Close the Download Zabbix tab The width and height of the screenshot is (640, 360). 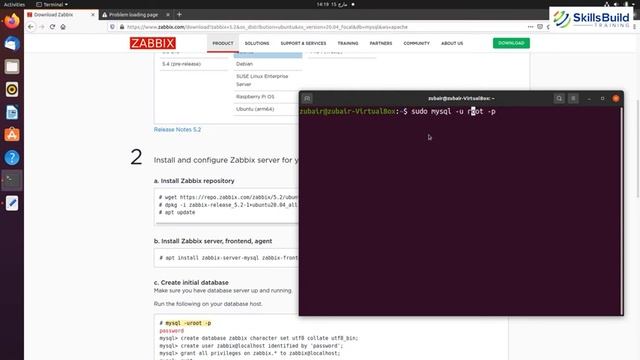[x=93, y=15]
